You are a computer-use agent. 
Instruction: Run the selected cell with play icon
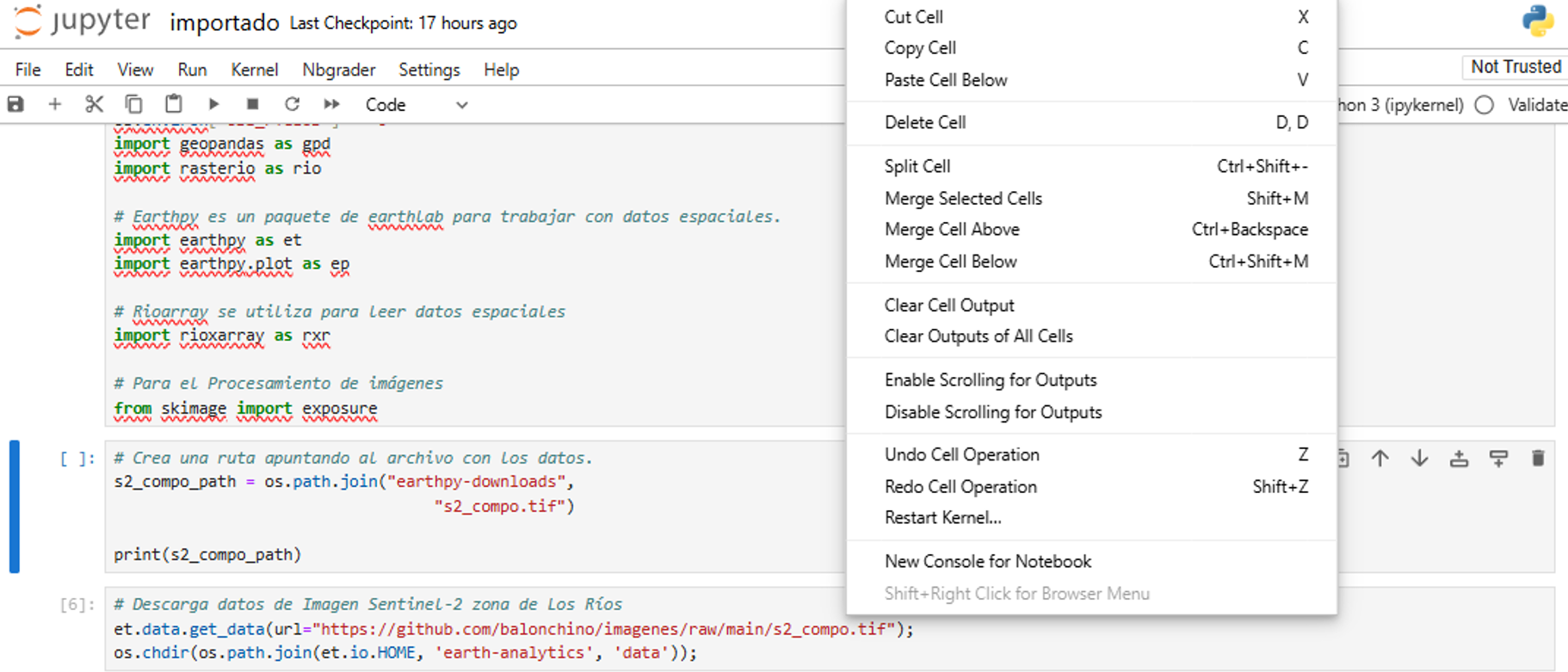pyautogui.click(x=213, y=104)
